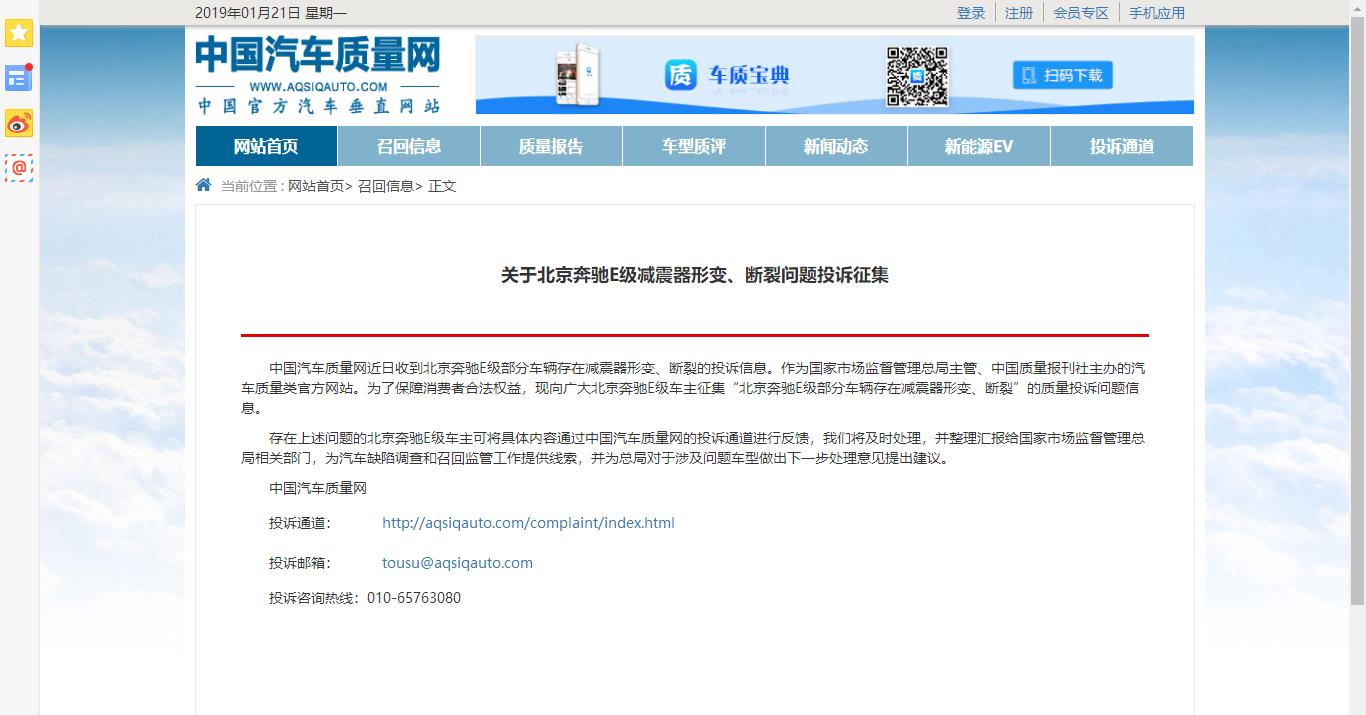Click the yellow star favorites icon
The width and height of the screenshot is (1366, 715).
point(19,33)
